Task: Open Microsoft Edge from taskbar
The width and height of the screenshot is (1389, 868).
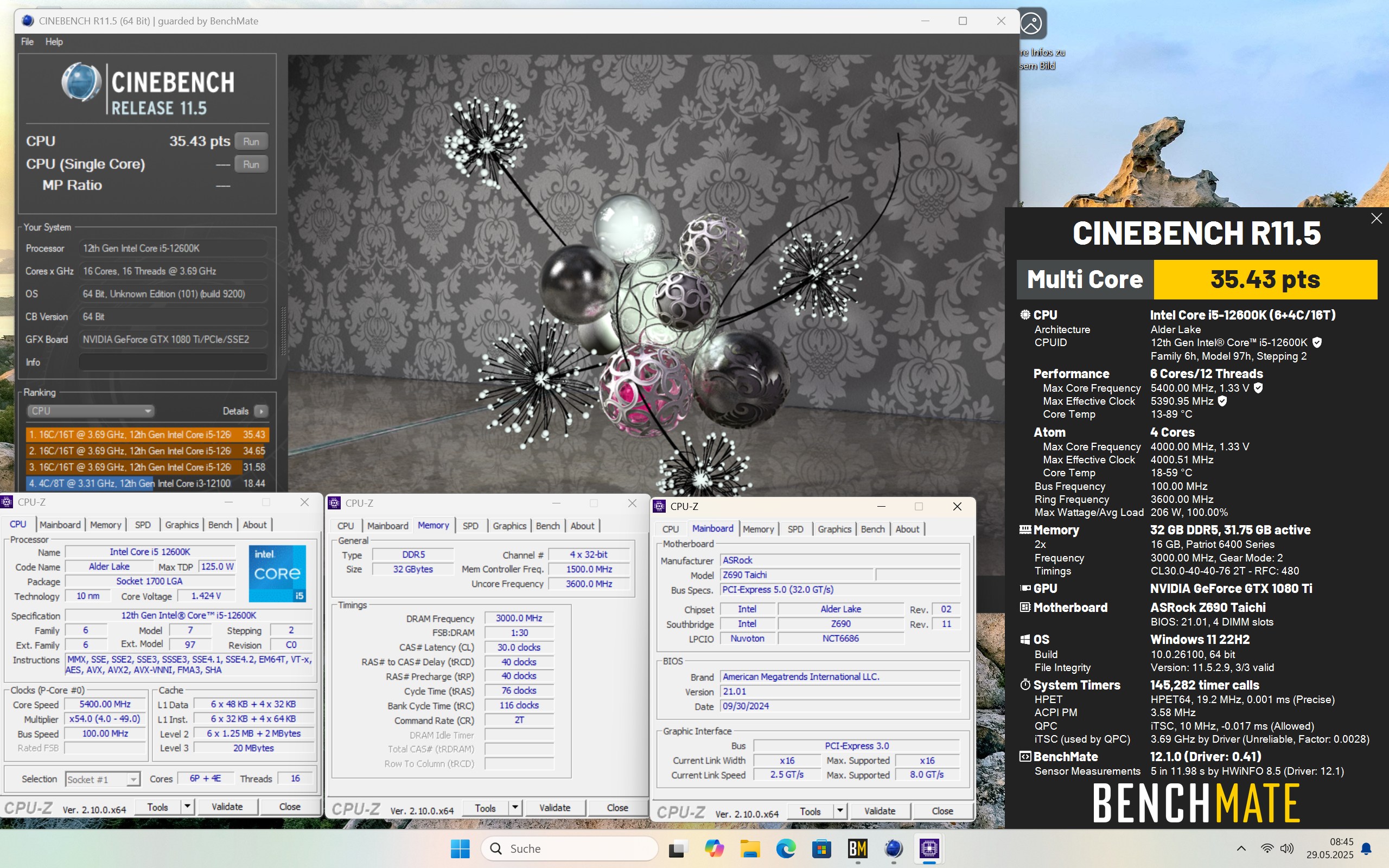Action: [786, 848]
